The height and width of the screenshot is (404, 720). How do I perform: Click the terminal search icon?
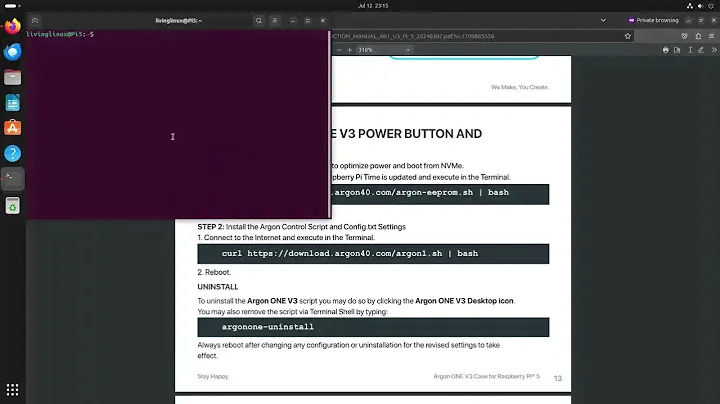pos(259,19)
